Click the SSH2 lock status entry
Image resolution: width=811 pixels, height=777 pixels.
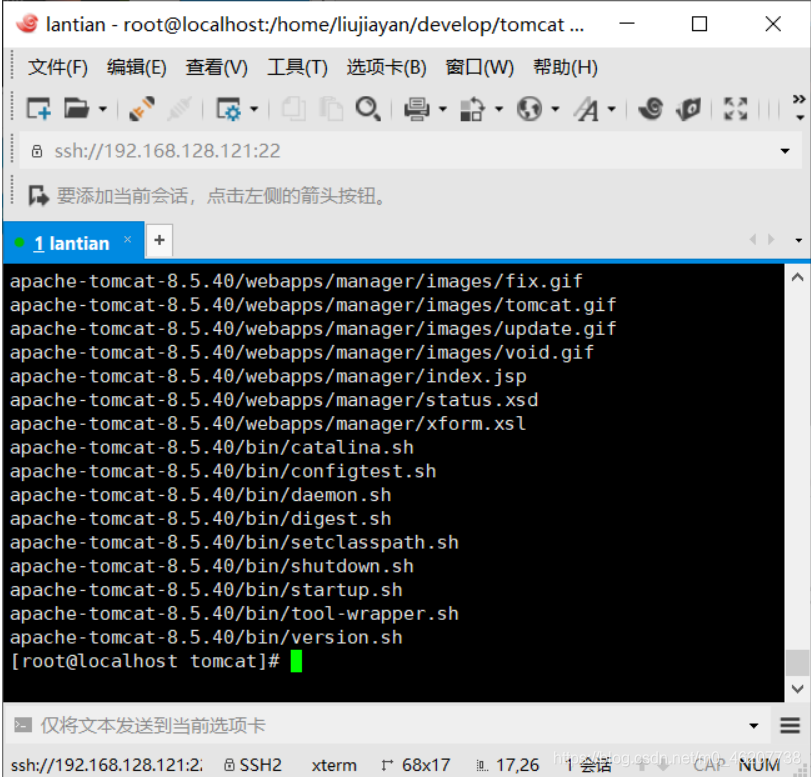(253, 765)
